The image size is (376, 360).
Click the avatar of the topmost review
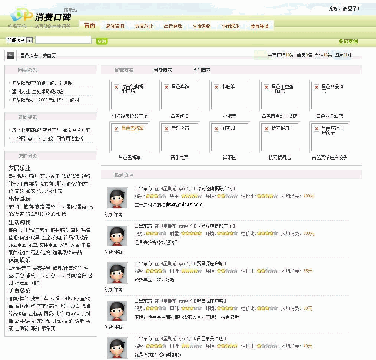point(117,198)
